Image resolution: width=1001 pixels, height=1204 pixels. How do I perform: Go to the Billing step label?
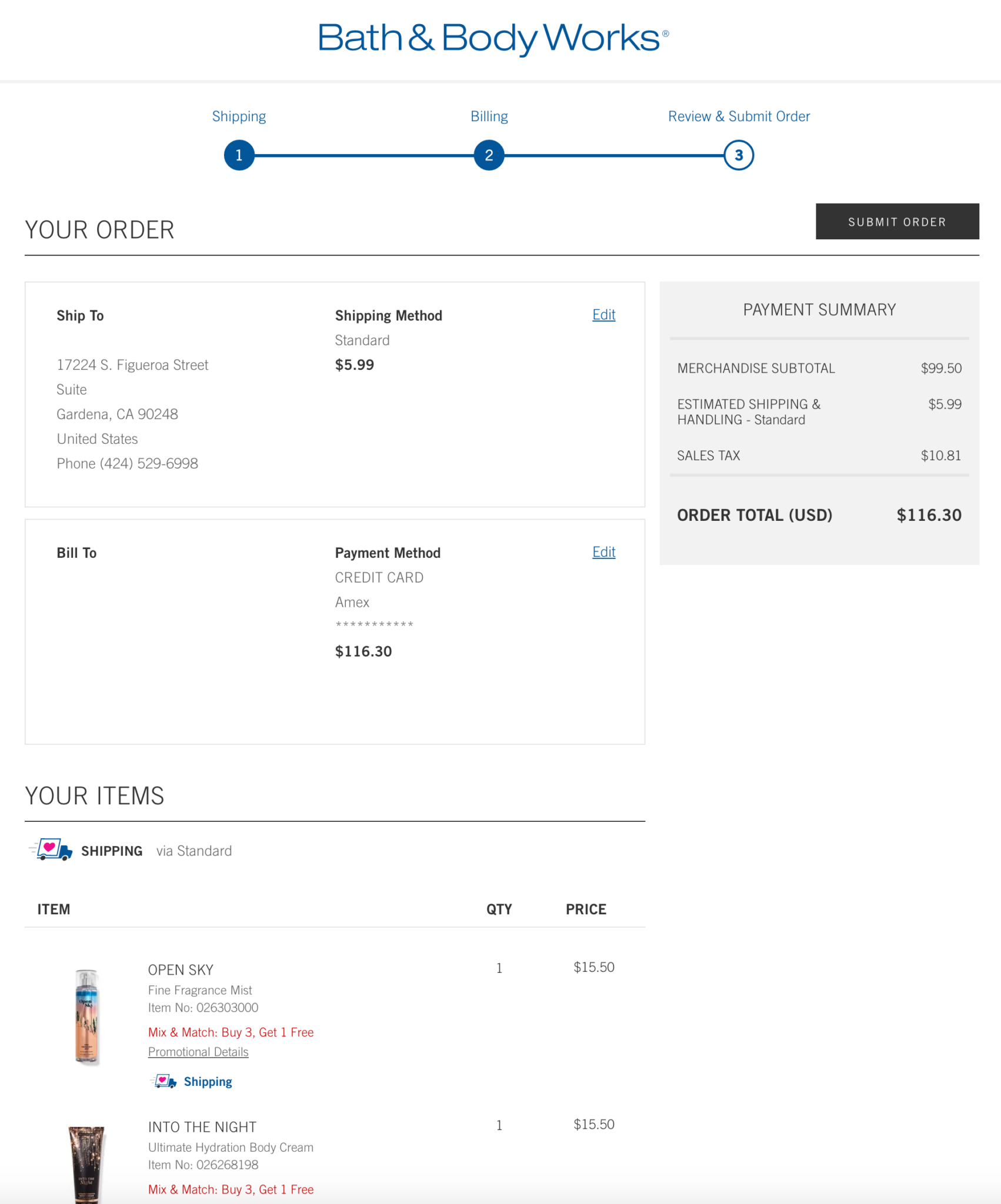pos(489,116)
